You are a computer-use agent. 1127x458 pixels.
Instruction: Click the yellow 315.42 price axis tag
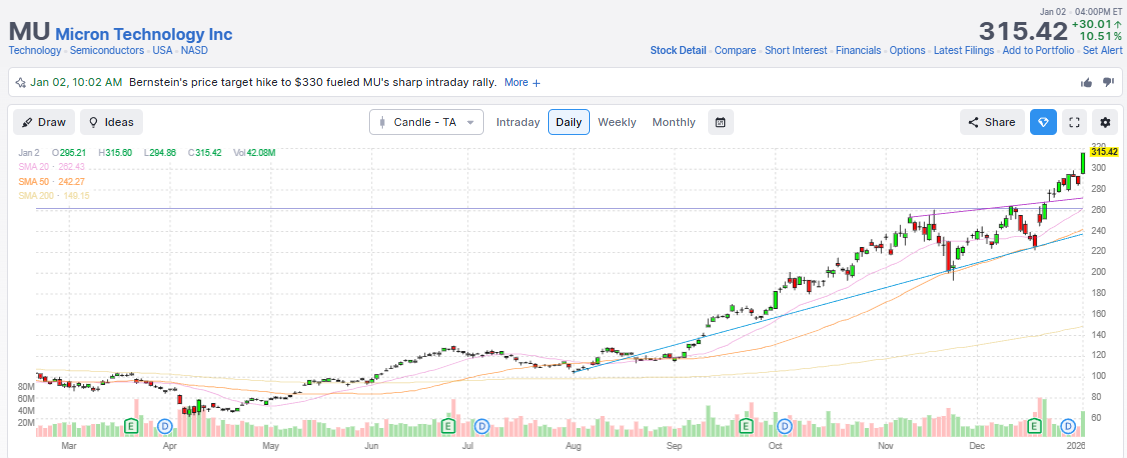point(1104,152)
